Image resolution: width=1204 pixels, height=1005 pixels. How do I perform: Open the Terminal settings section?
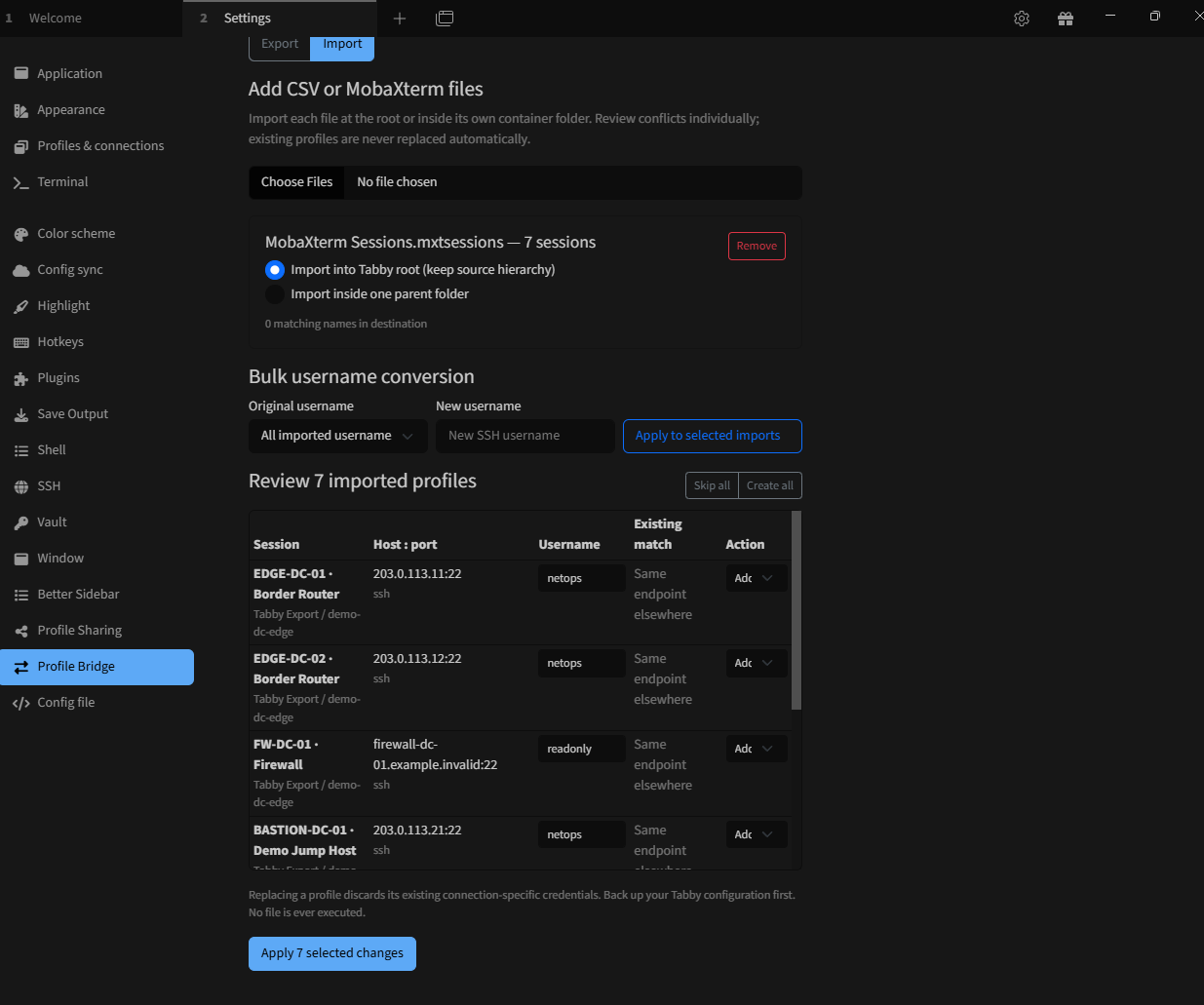click(97, 182)
